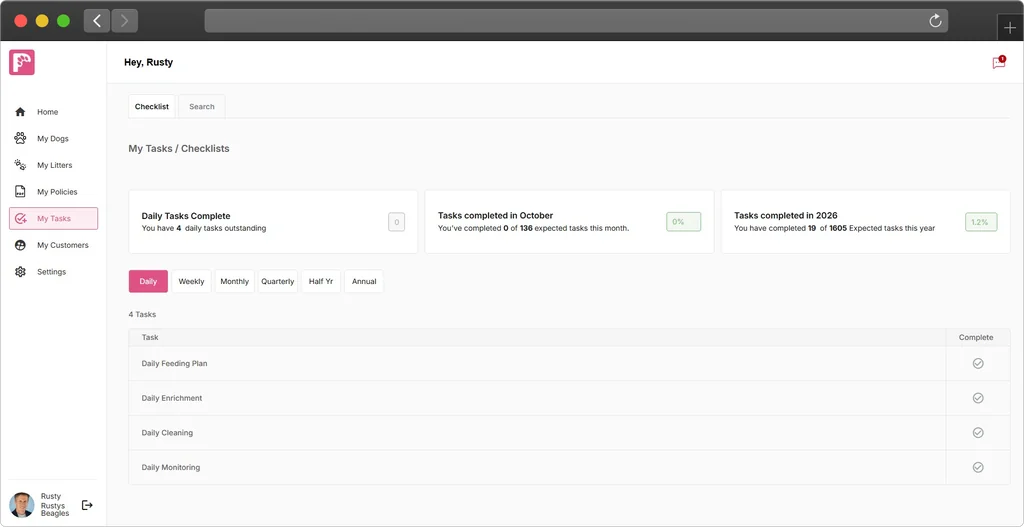Select the Monthly task filter

click(x=234, y=281)
